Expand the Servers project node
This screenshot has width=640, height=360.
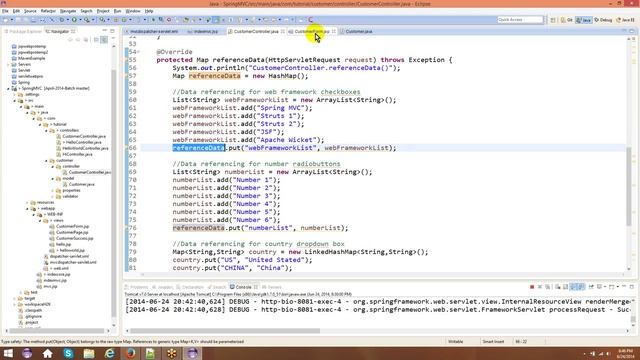[8, 64]
